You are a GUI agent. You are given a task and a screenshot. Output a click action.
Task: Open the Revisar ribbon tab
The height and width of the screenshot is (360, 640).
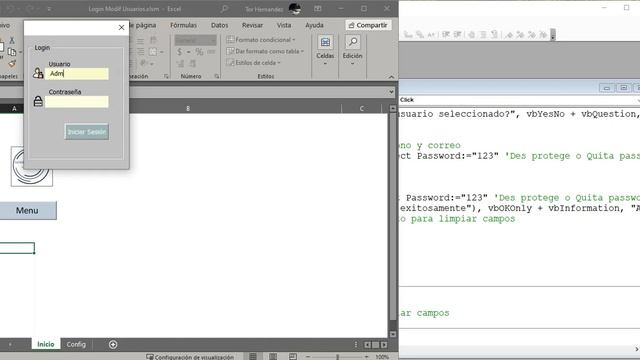(252, 25)
